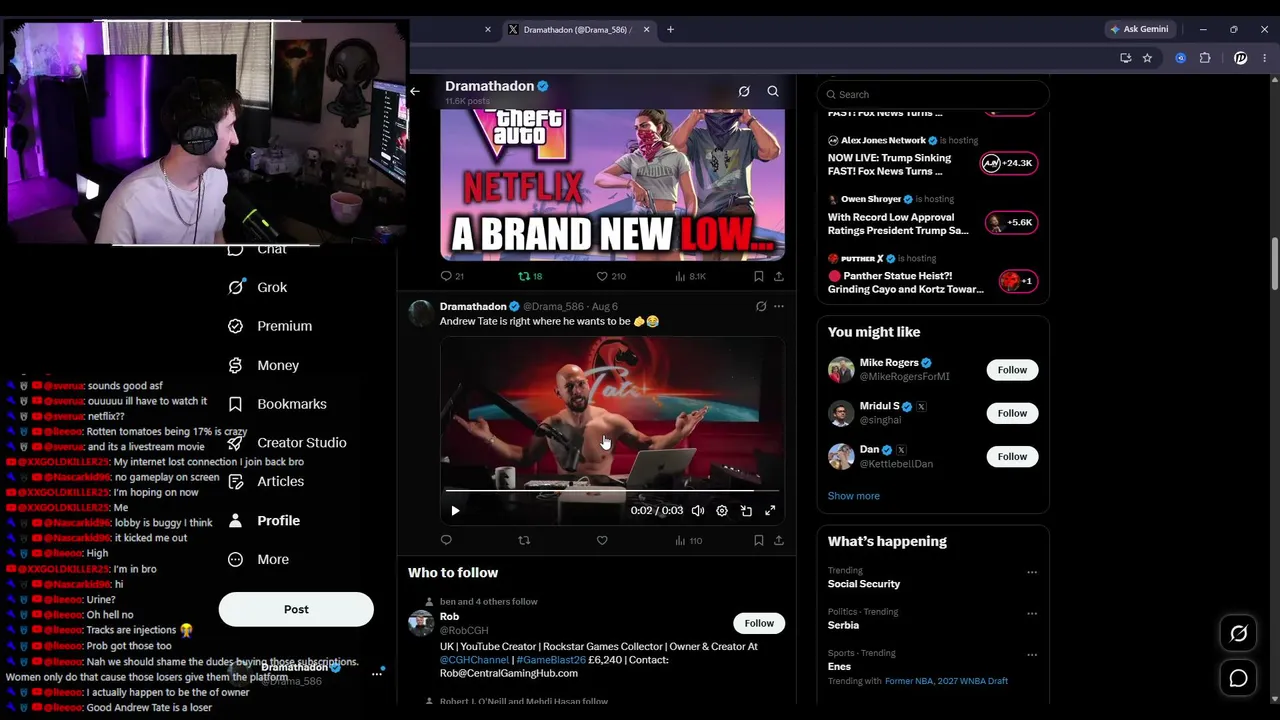Open more options for Enes trend
1280x720 pixels.
(x=1032, y=655)
